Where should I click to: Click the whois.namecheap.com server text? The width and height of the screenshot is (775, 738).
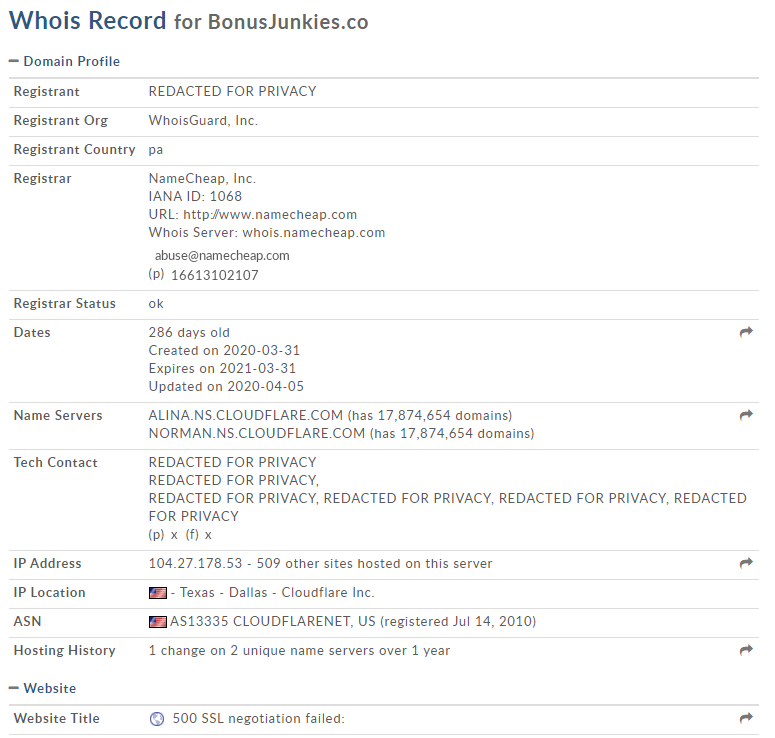[313, 233]
